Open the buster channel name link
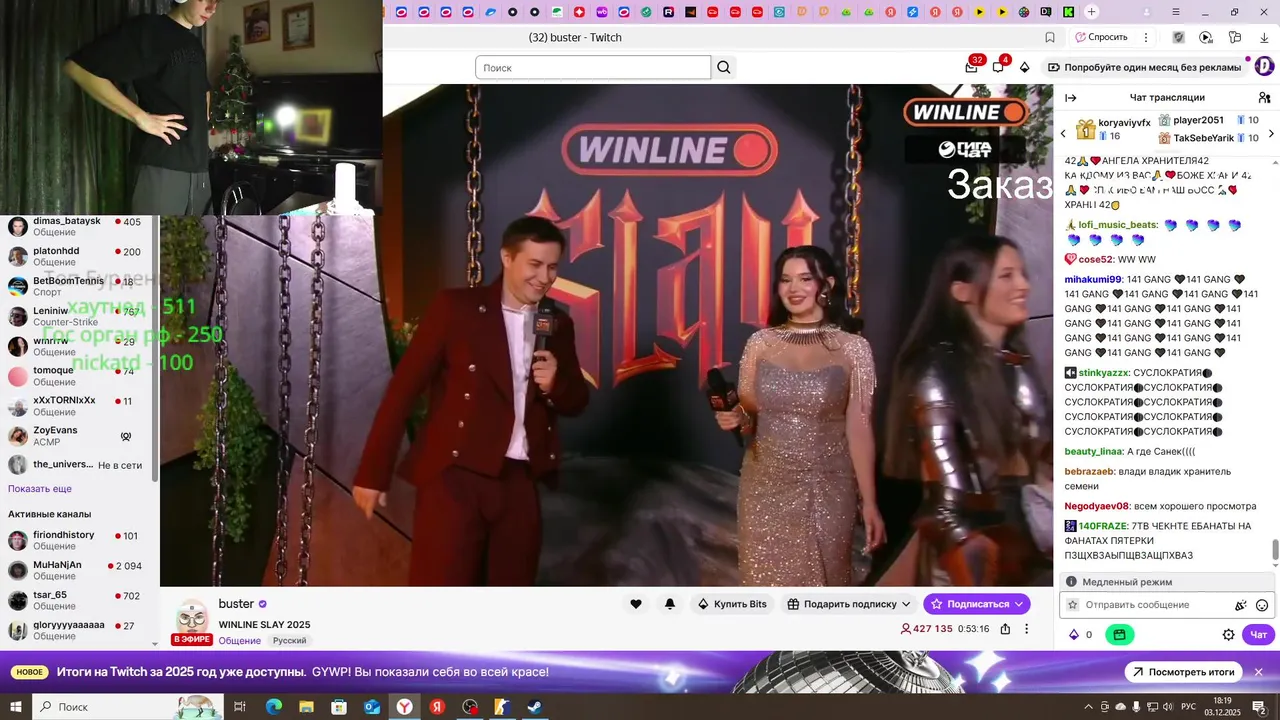 [236, 604]
